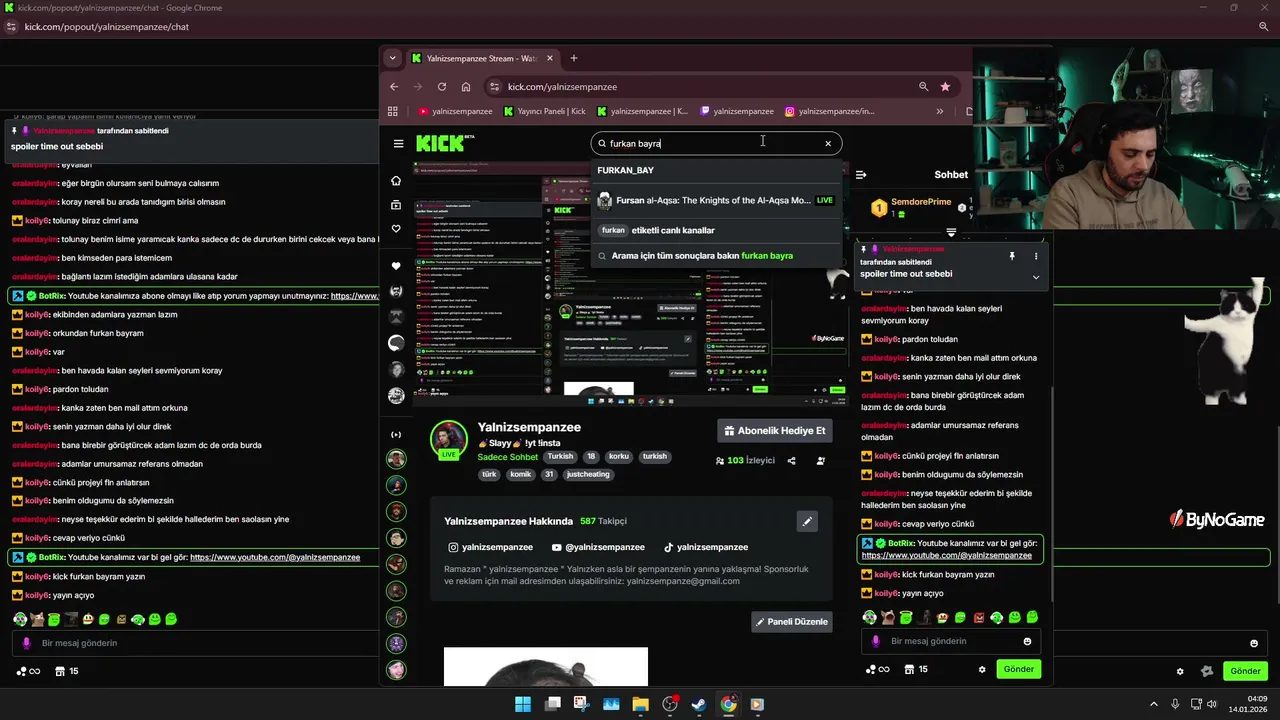Open Steam from the taskbar

[x=699, y=704]
